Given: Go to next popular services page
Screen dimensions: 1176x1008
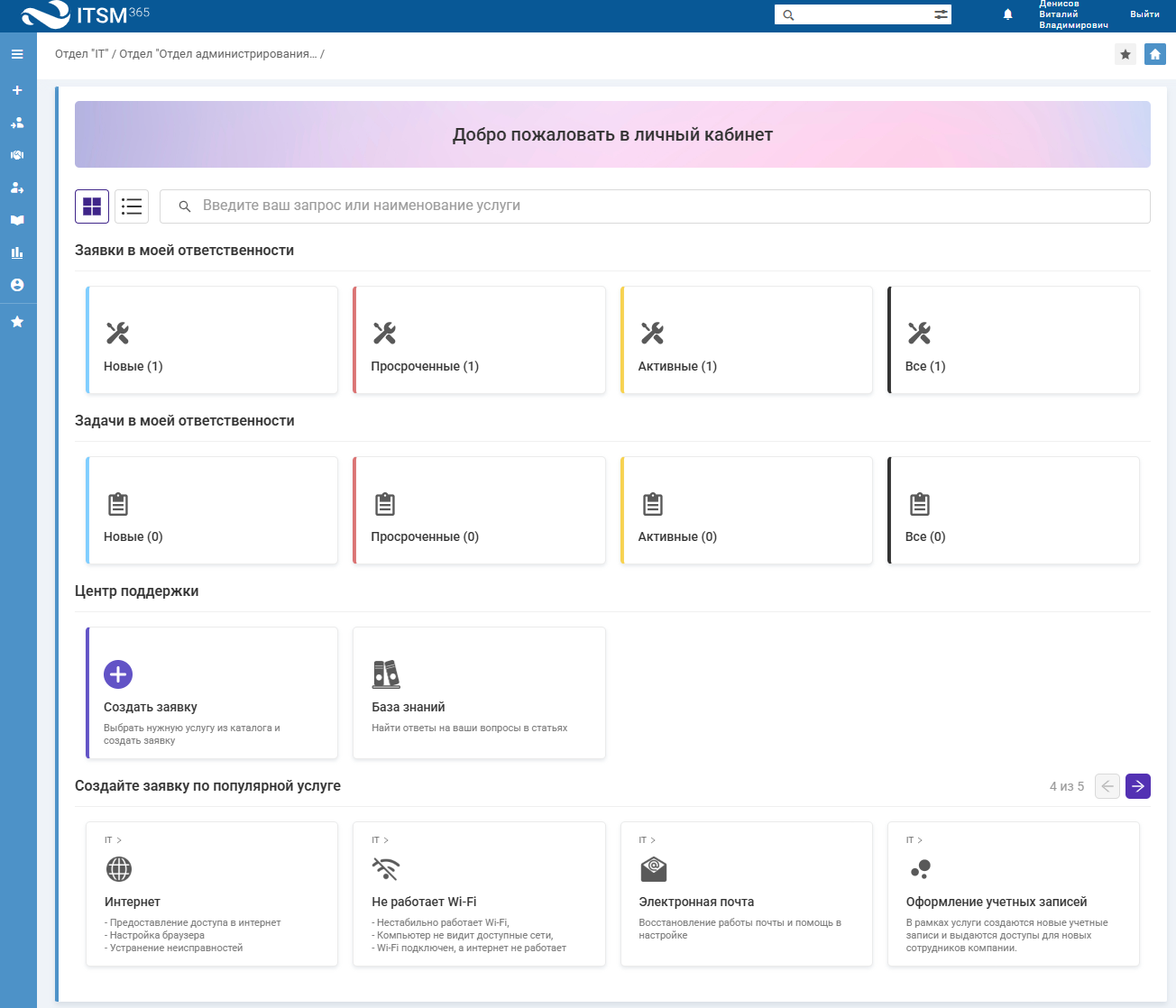Looking at the screenshot, I should pyautogui.click(x=1138, y=786).
